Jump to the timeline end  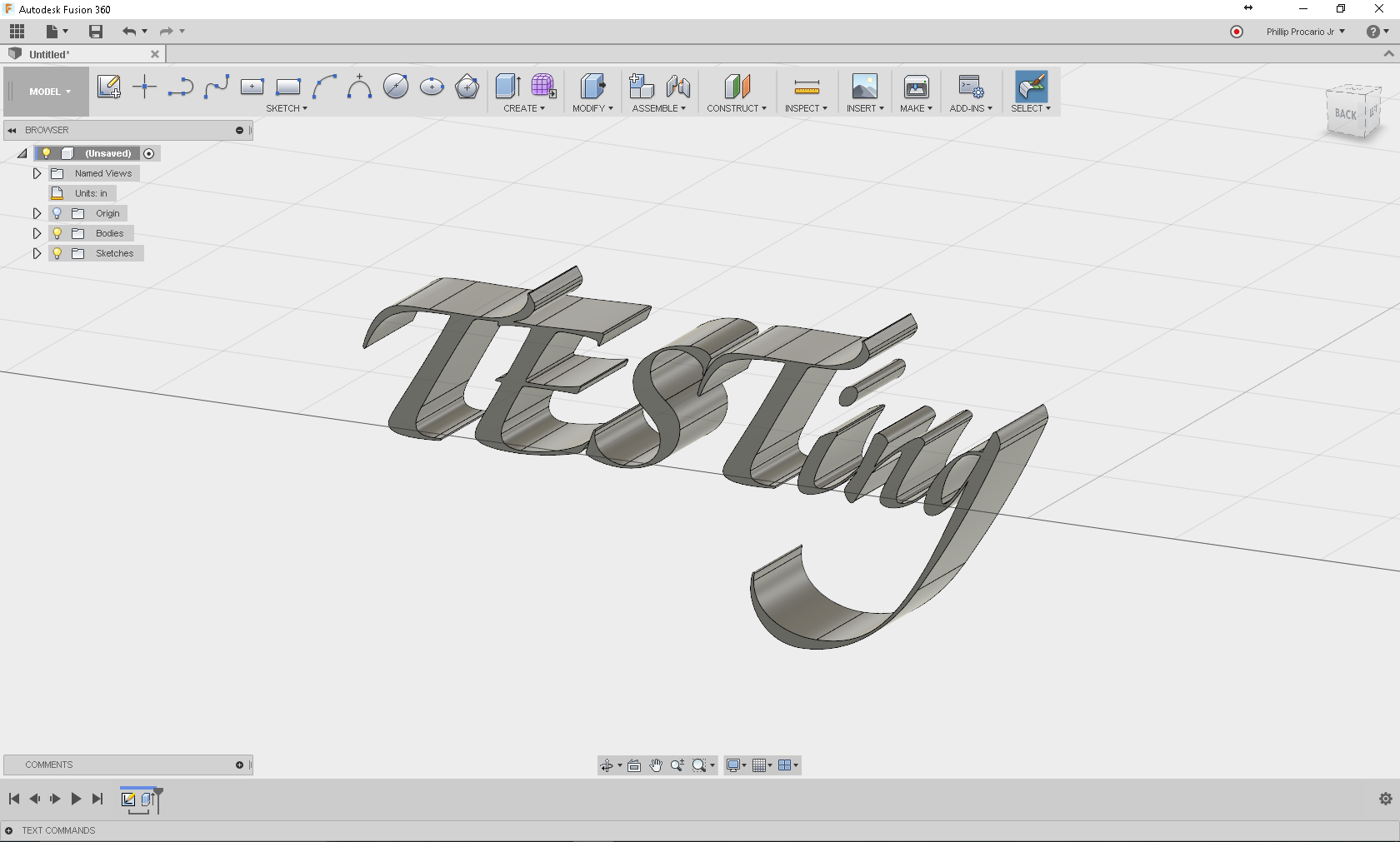coord(97,799)
